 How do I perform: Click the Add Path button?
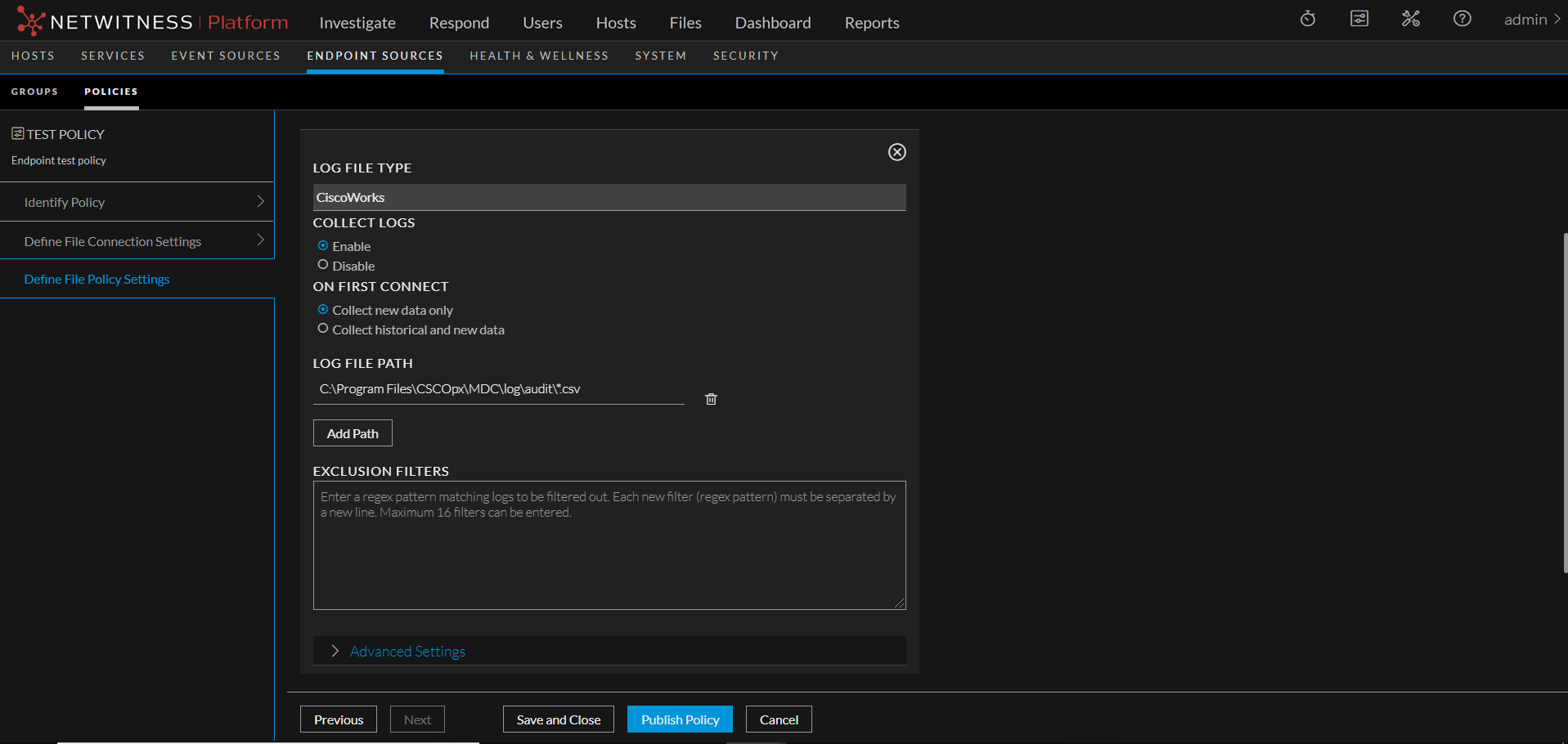pyautogui.click(x=353, y=433)
